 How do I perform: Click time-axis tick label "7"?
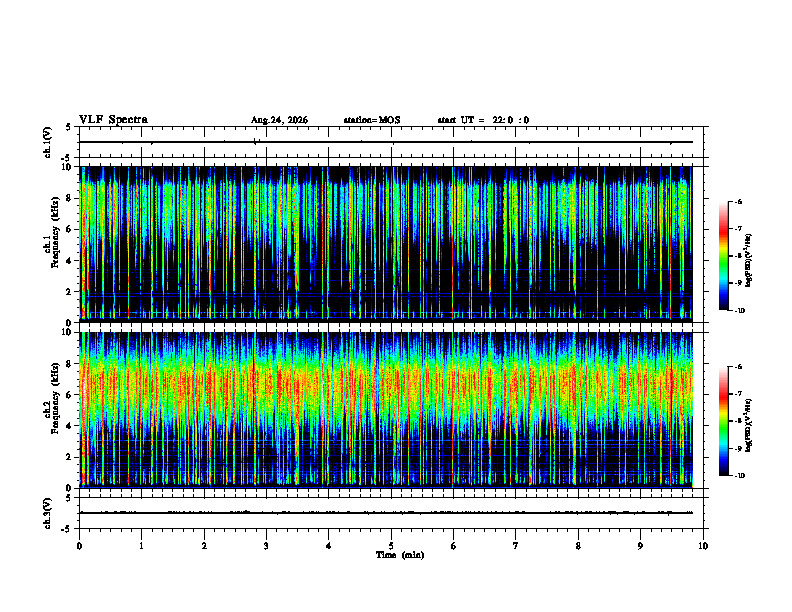tap(516, 546)
